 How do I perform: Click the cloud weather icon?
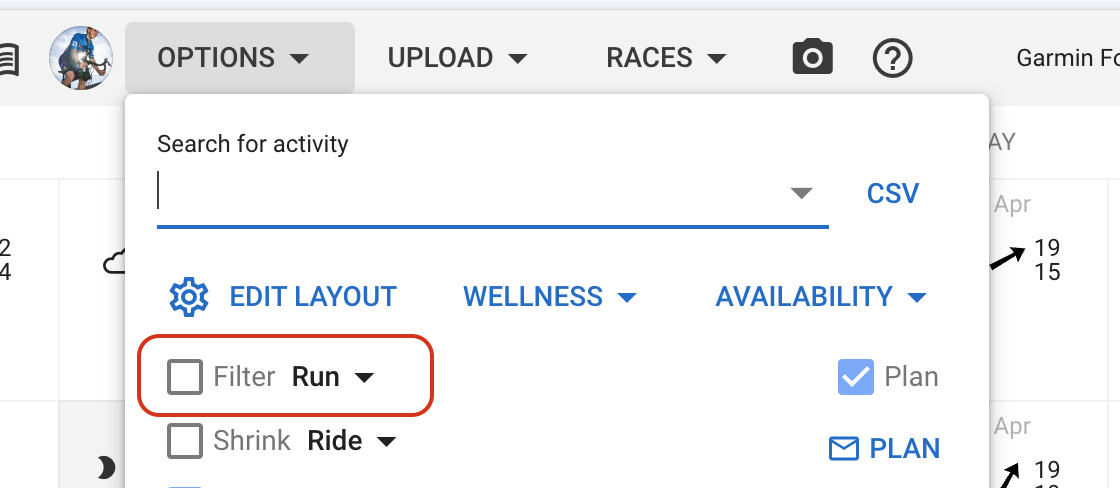coord(115,264)
